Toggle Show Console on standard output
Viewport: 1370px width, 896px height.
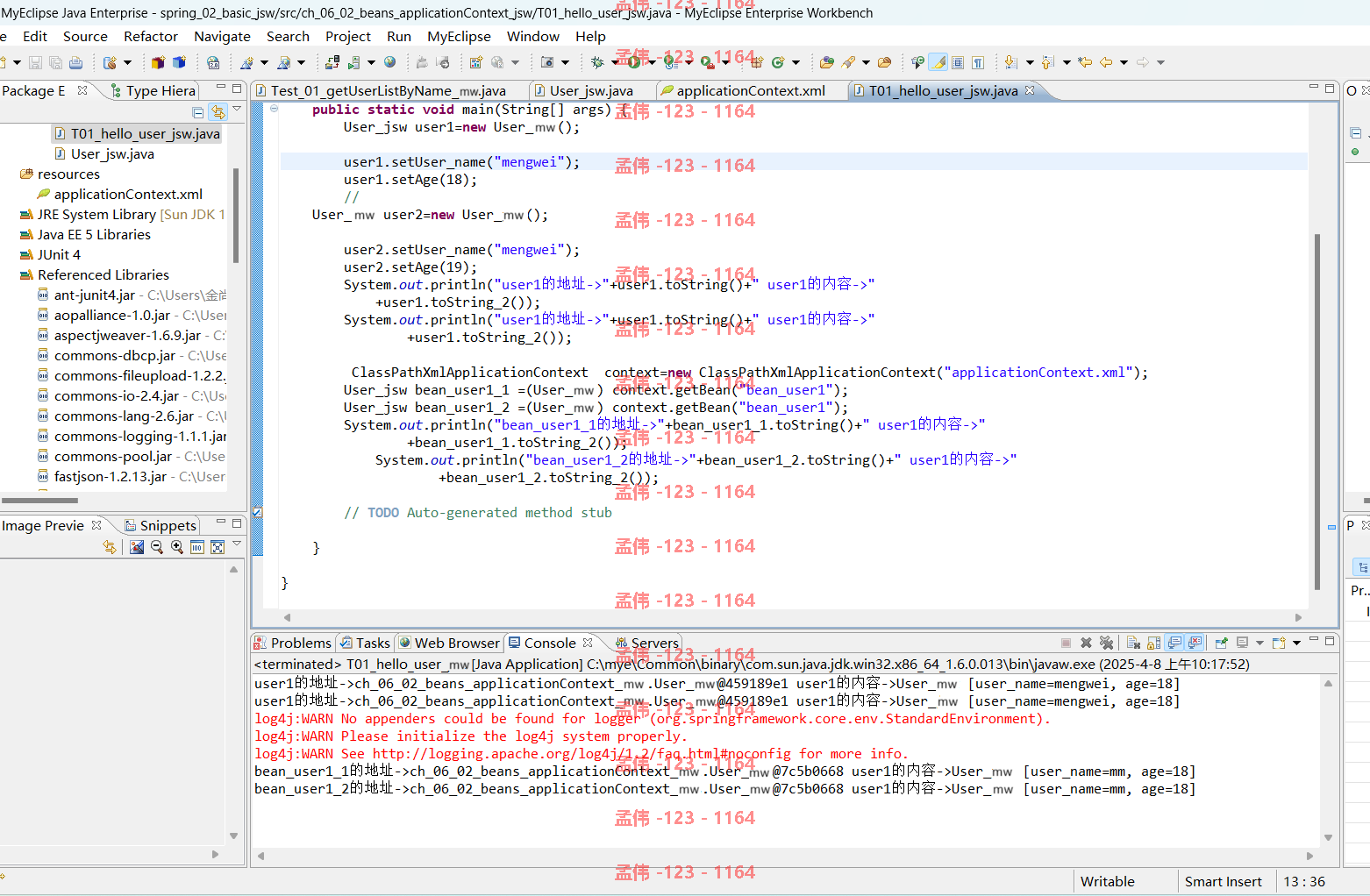tap(1174, 643)
